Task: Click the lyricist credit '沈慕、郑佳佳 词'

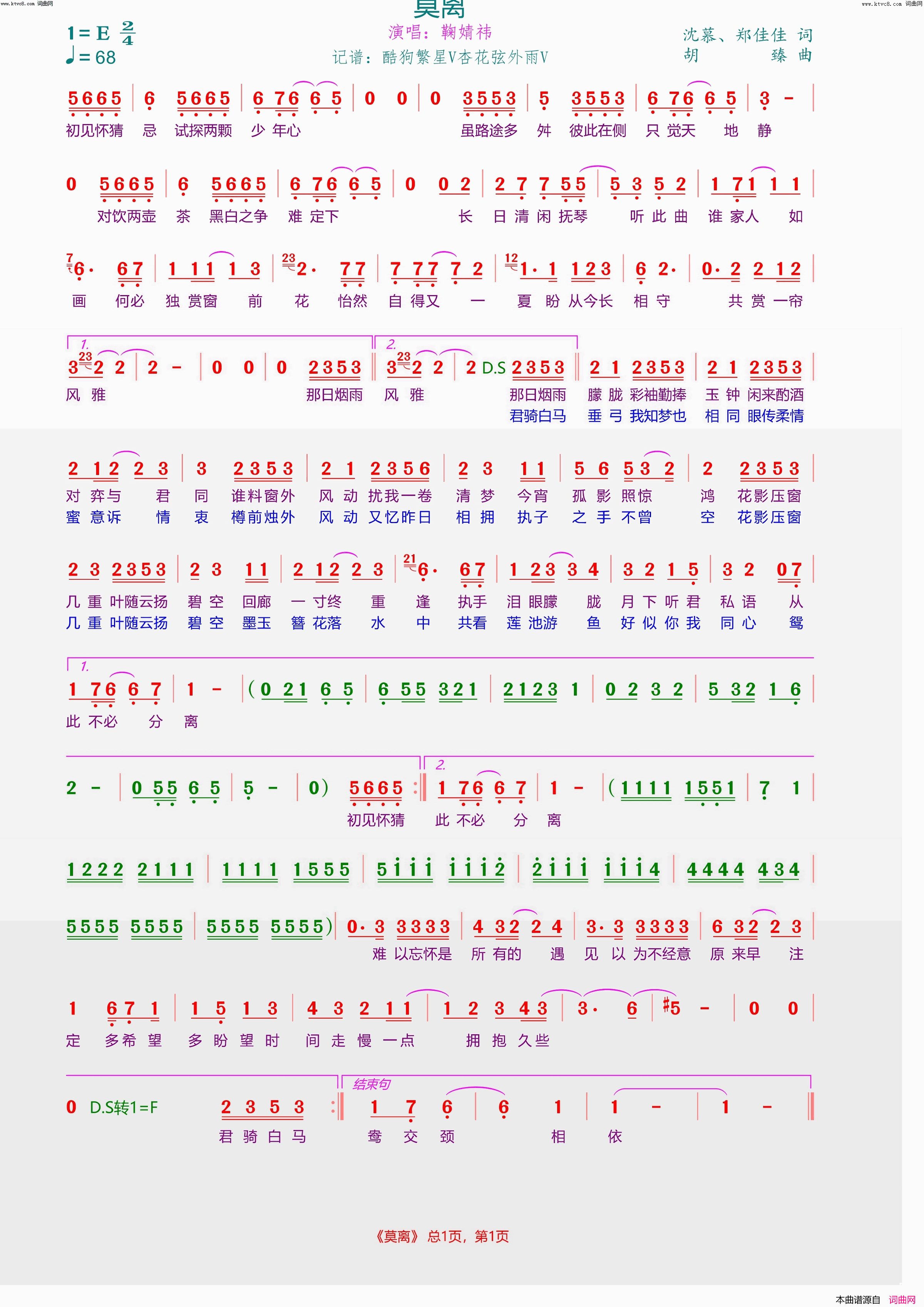Action: [748, 35]
